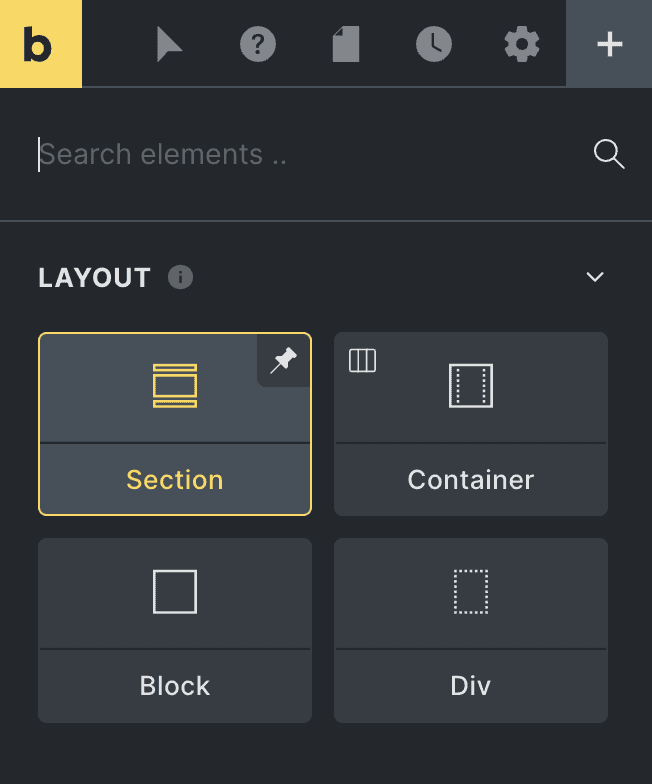Click the search magnifier icon
Image resolution: width=652 pixels, height=784 pixels.
(x=609, y=154)
